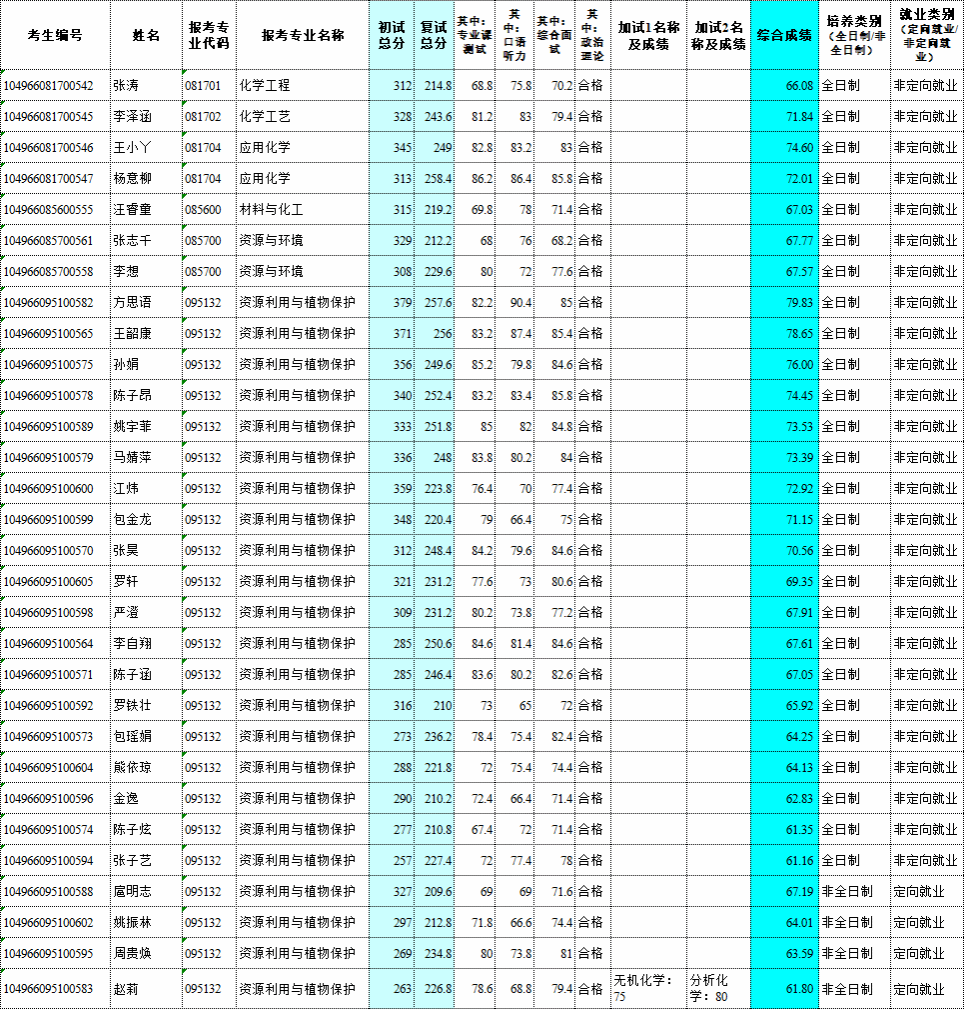Select the 分析化学 extra exam cell

[718, 988]
